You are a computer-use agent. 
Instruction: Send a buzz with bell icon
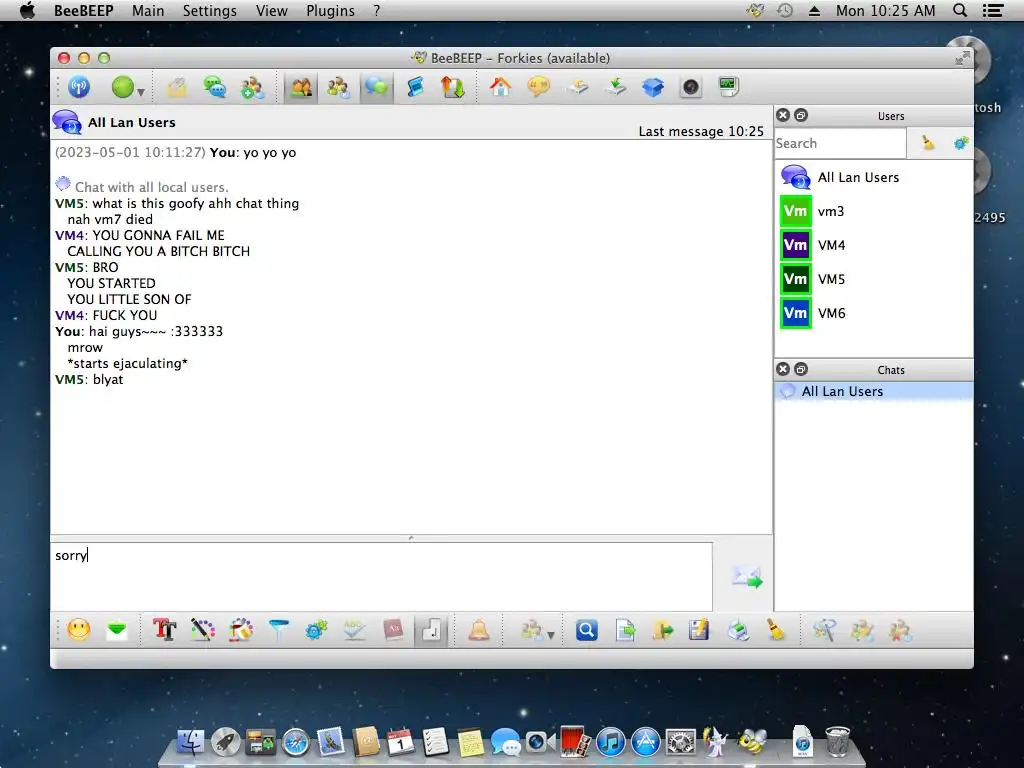click(479, 630)
